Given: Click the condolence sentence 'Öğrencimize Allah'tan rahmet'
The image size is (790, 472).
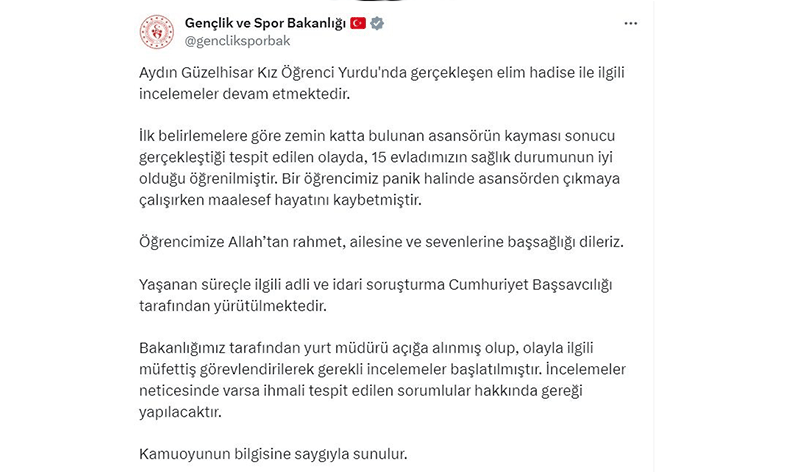Looking at the screenshot, I should pyautogui.click(x=381, y=242).
